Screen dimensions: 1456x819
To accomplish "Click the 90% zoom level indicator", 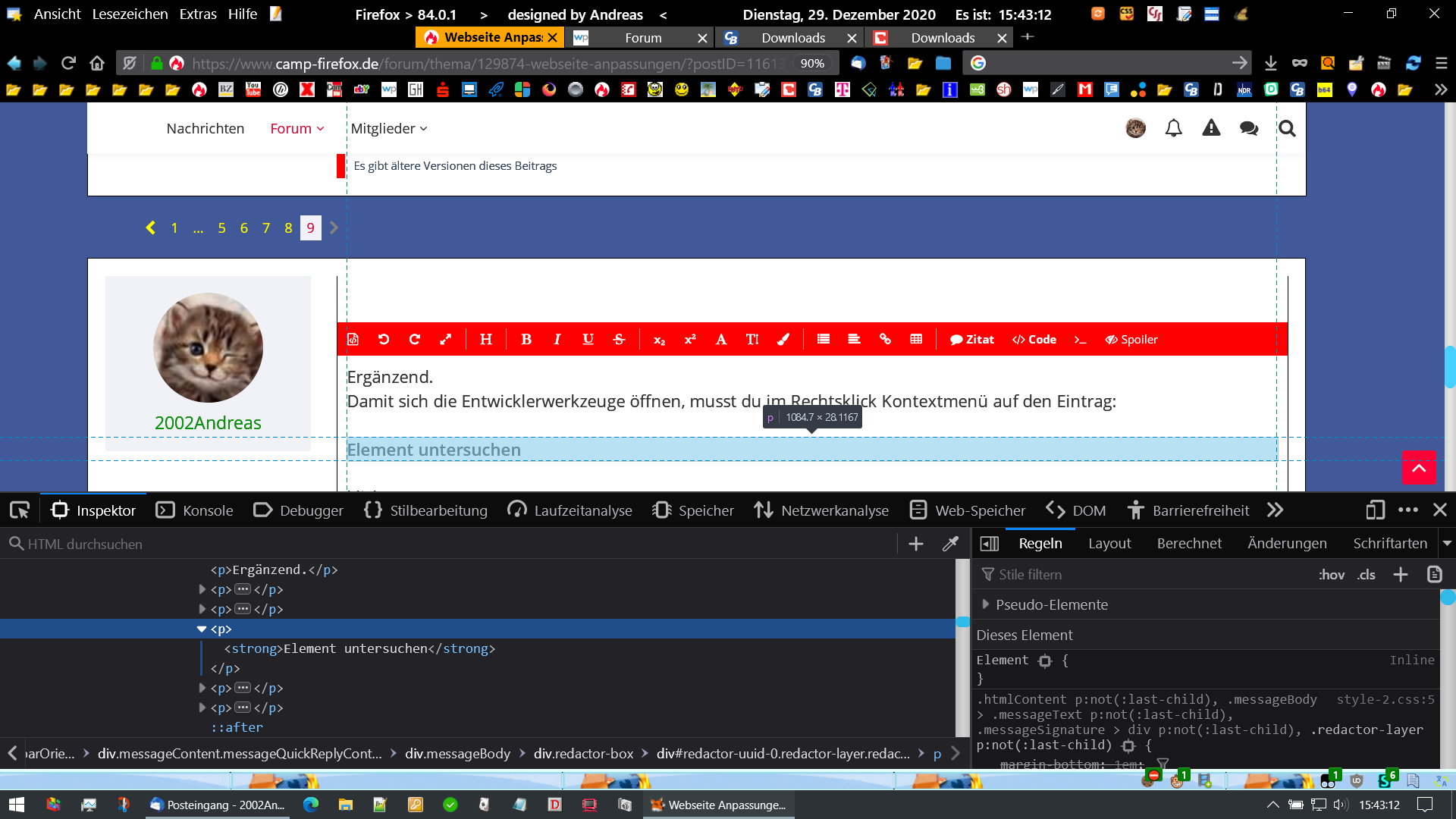I will point(812,64).
